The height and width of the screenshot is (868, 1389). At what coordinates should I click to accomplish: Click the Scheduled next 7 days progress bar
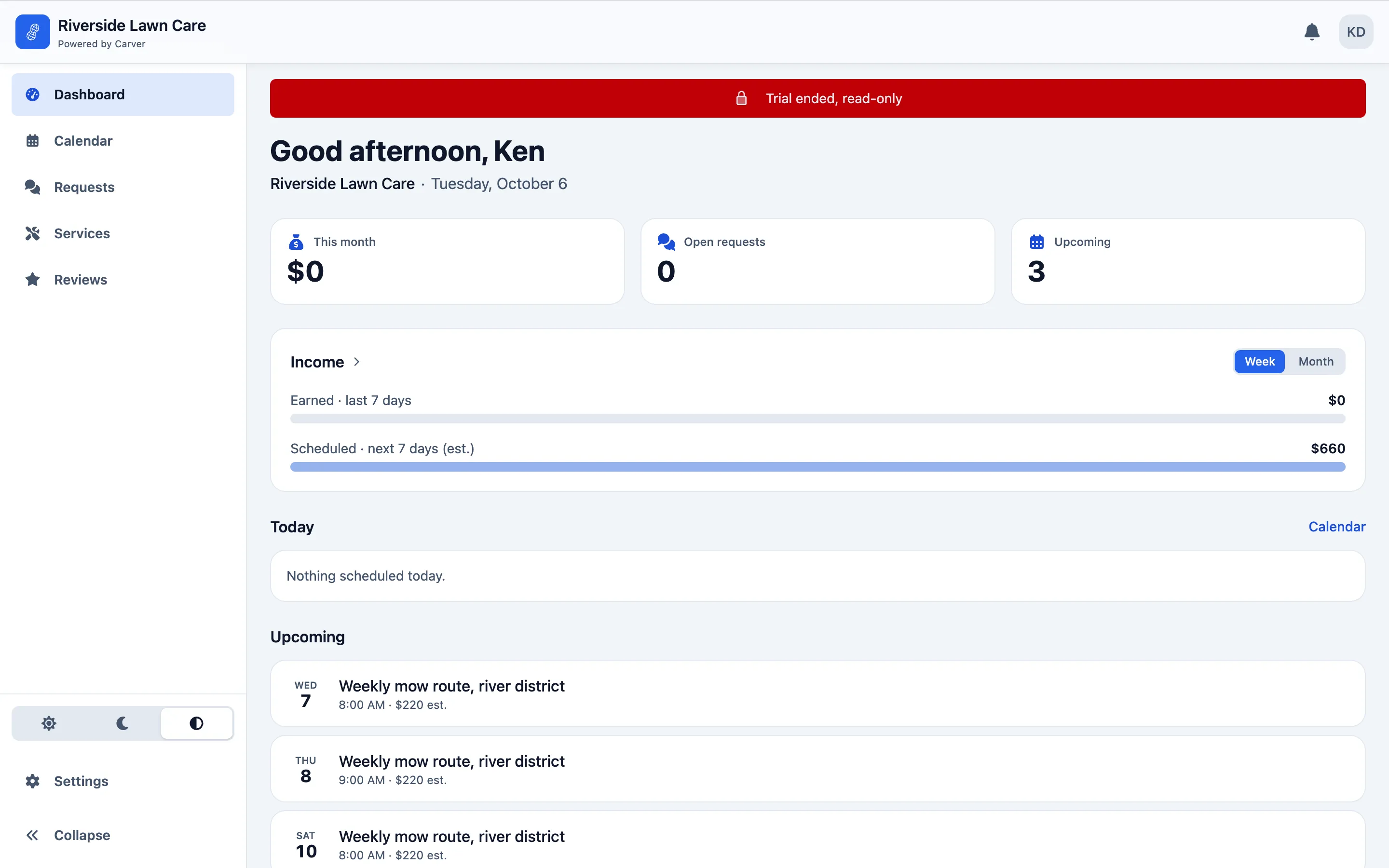tap(818, 467)
